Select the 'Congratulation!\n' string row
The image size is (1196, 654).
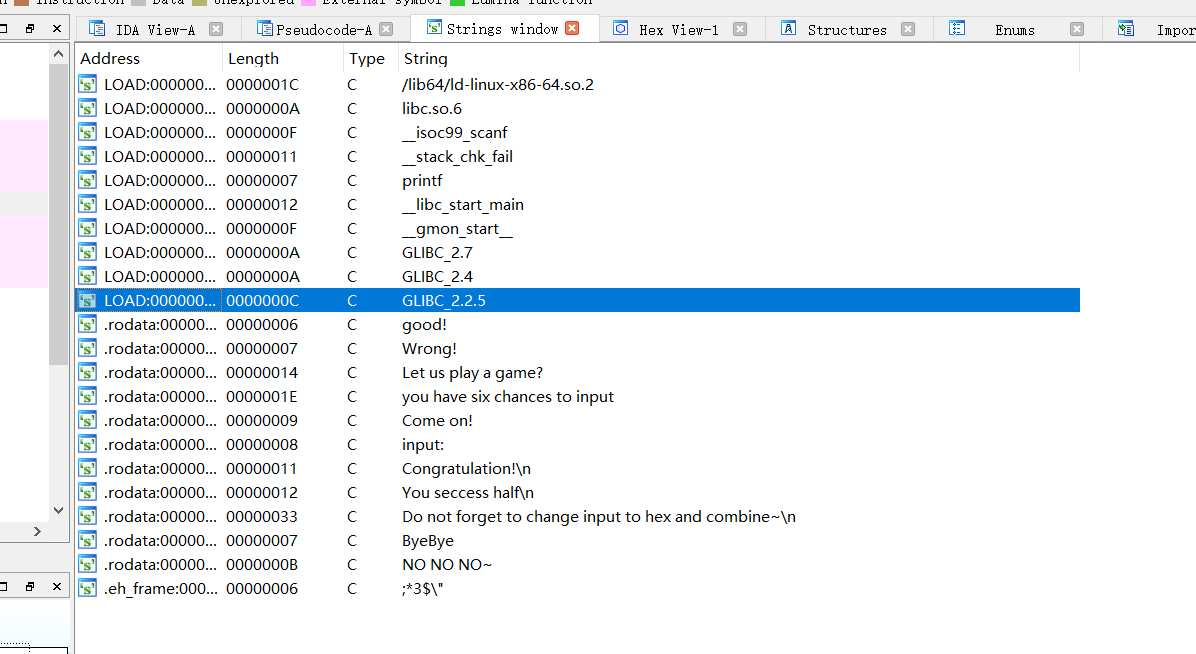[x=466, y=468]
